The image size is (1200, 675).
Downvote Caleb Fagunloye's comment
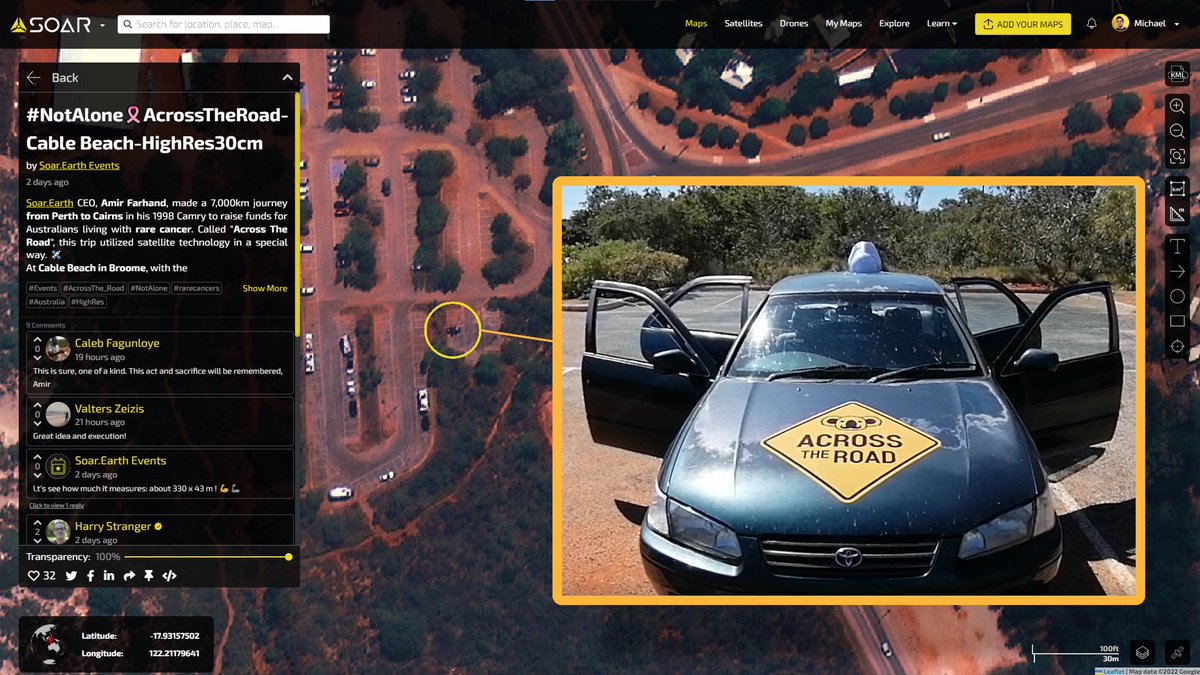(x=37, y=357)
